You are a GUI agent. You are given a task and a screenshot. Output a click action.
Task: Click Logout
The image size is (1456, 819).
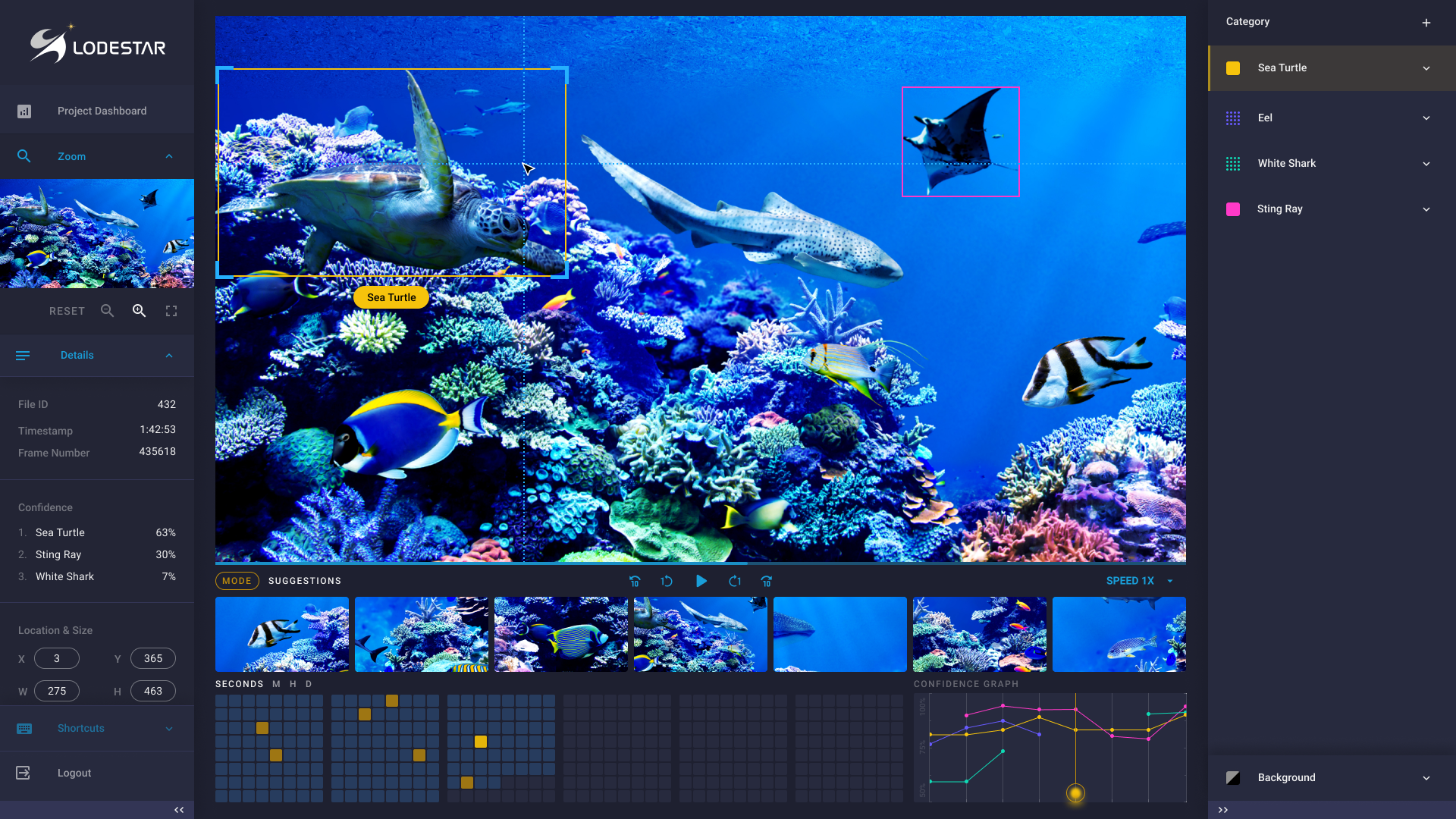point(74,773)
